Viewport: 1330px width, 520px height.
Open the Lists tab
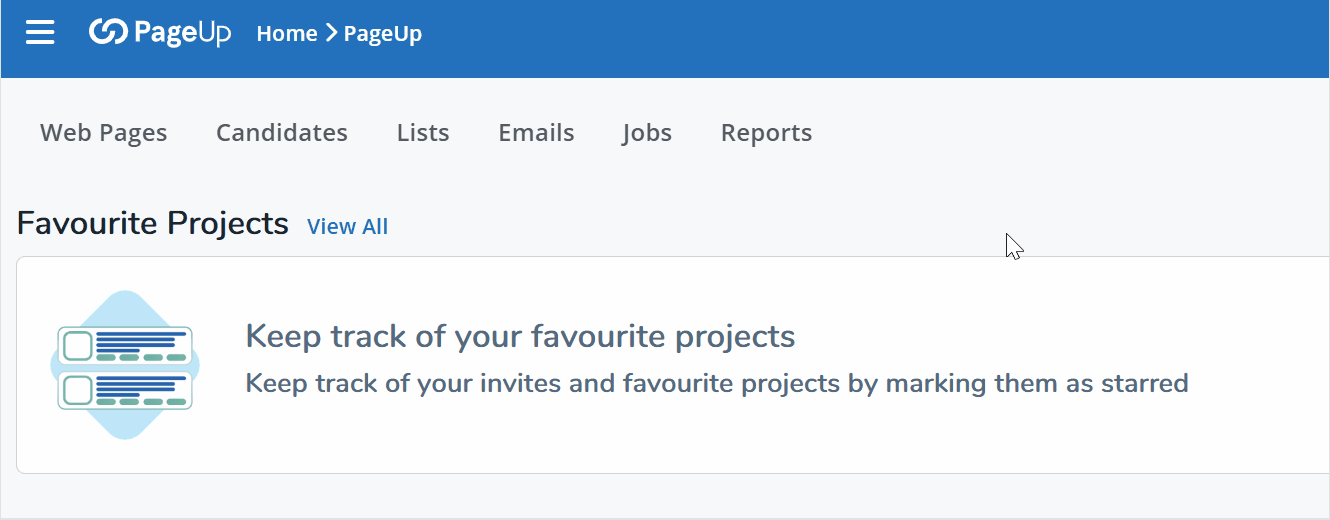coord(423,133)
